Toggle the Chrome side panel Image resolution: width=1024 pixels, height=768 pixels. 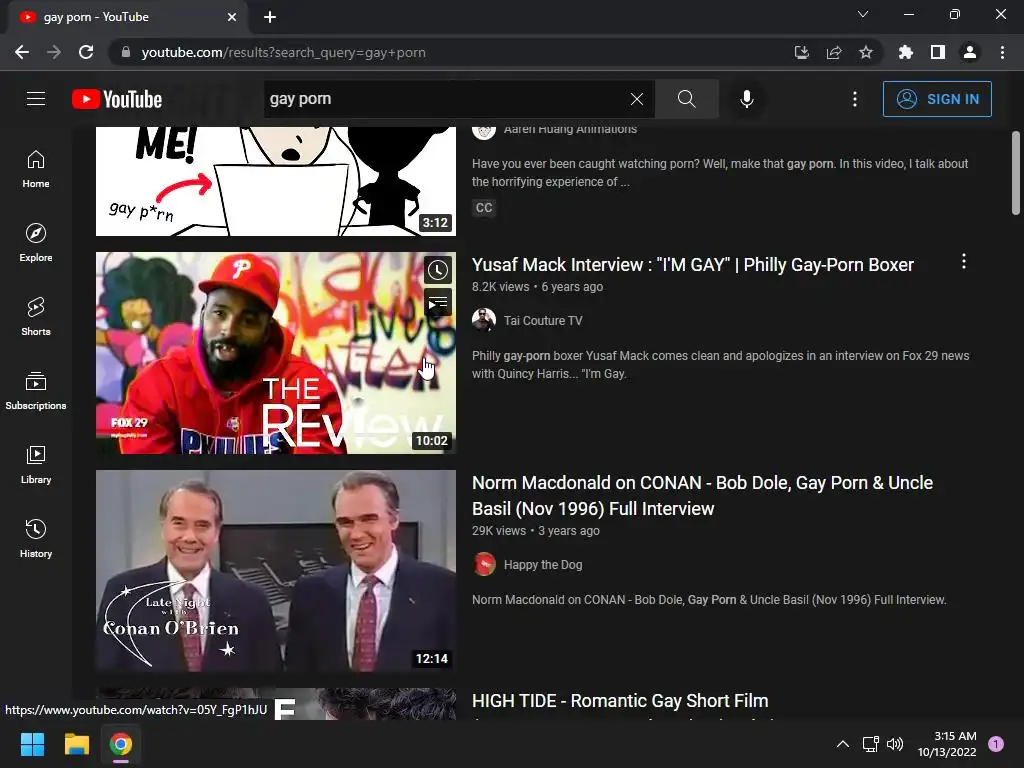pos(938,52)
